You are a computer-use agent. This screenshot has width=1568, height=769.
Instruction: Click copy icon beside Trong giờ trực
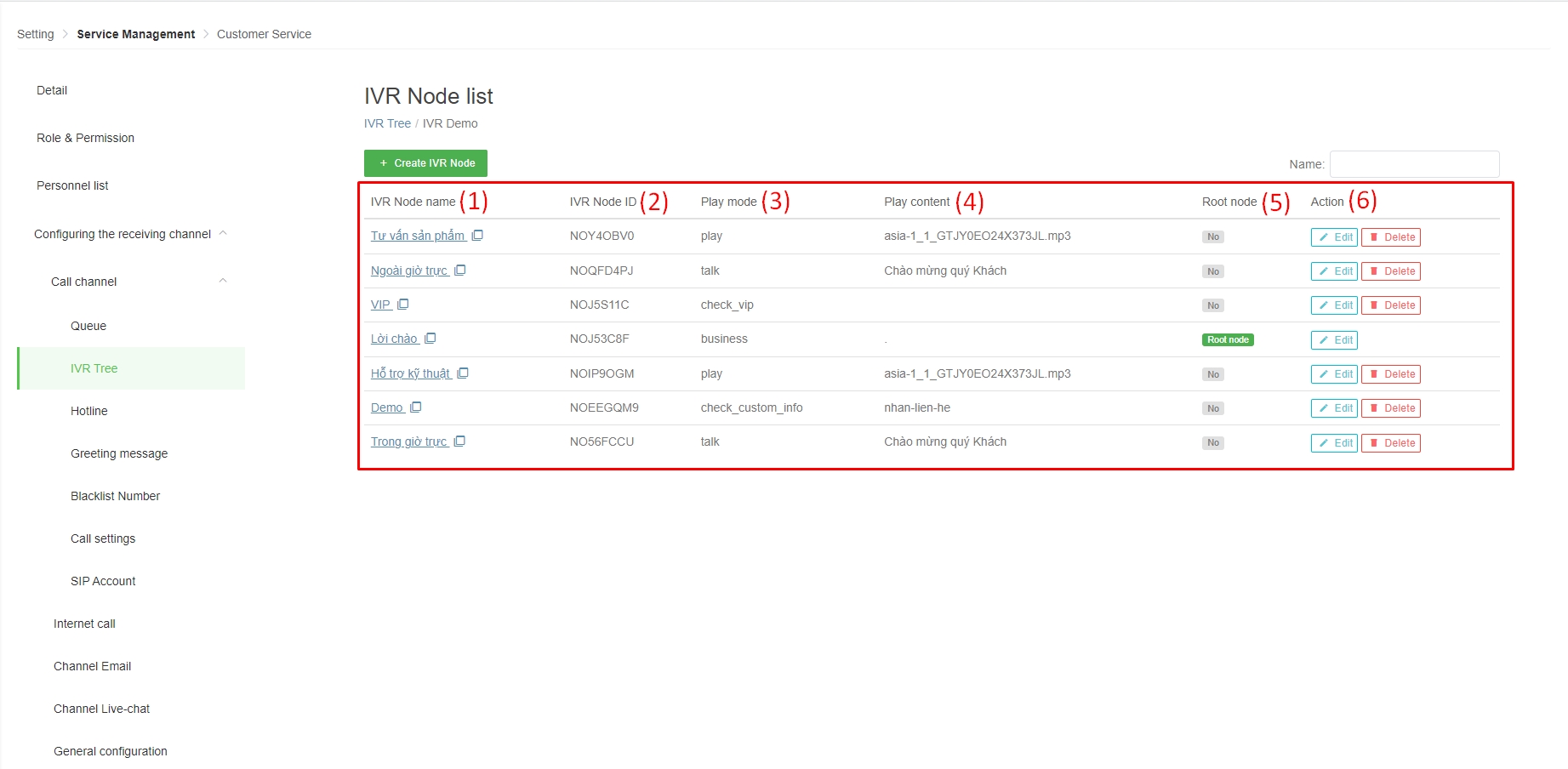click(x=459, y=441)
